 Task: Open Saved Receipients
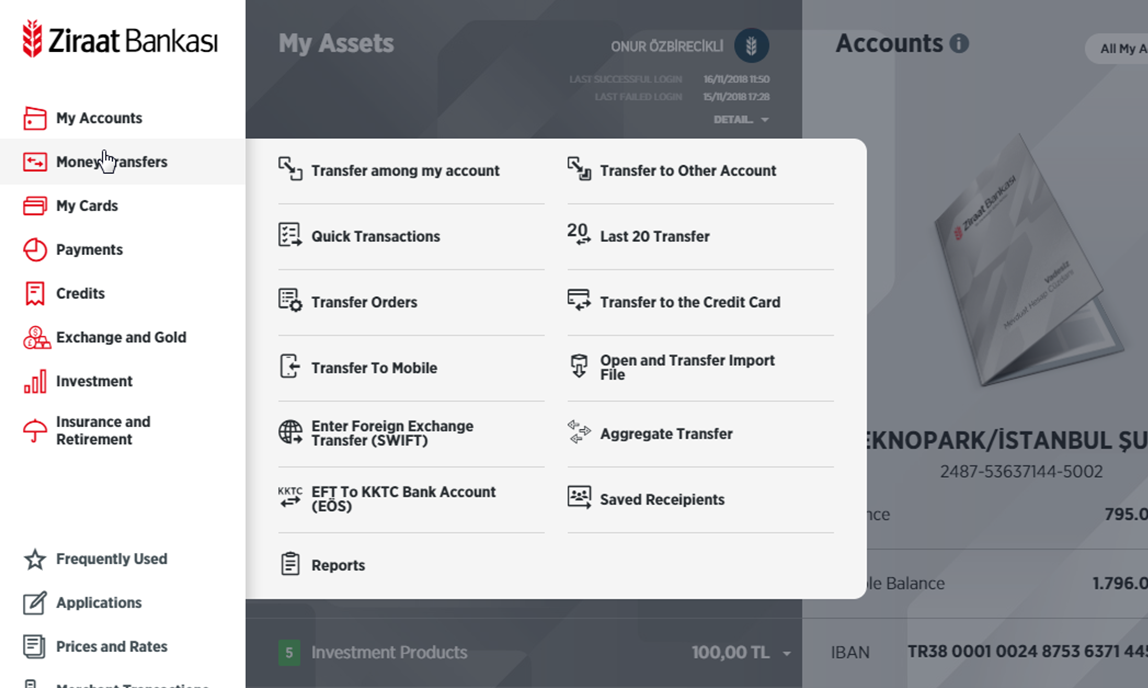(661, 500)
